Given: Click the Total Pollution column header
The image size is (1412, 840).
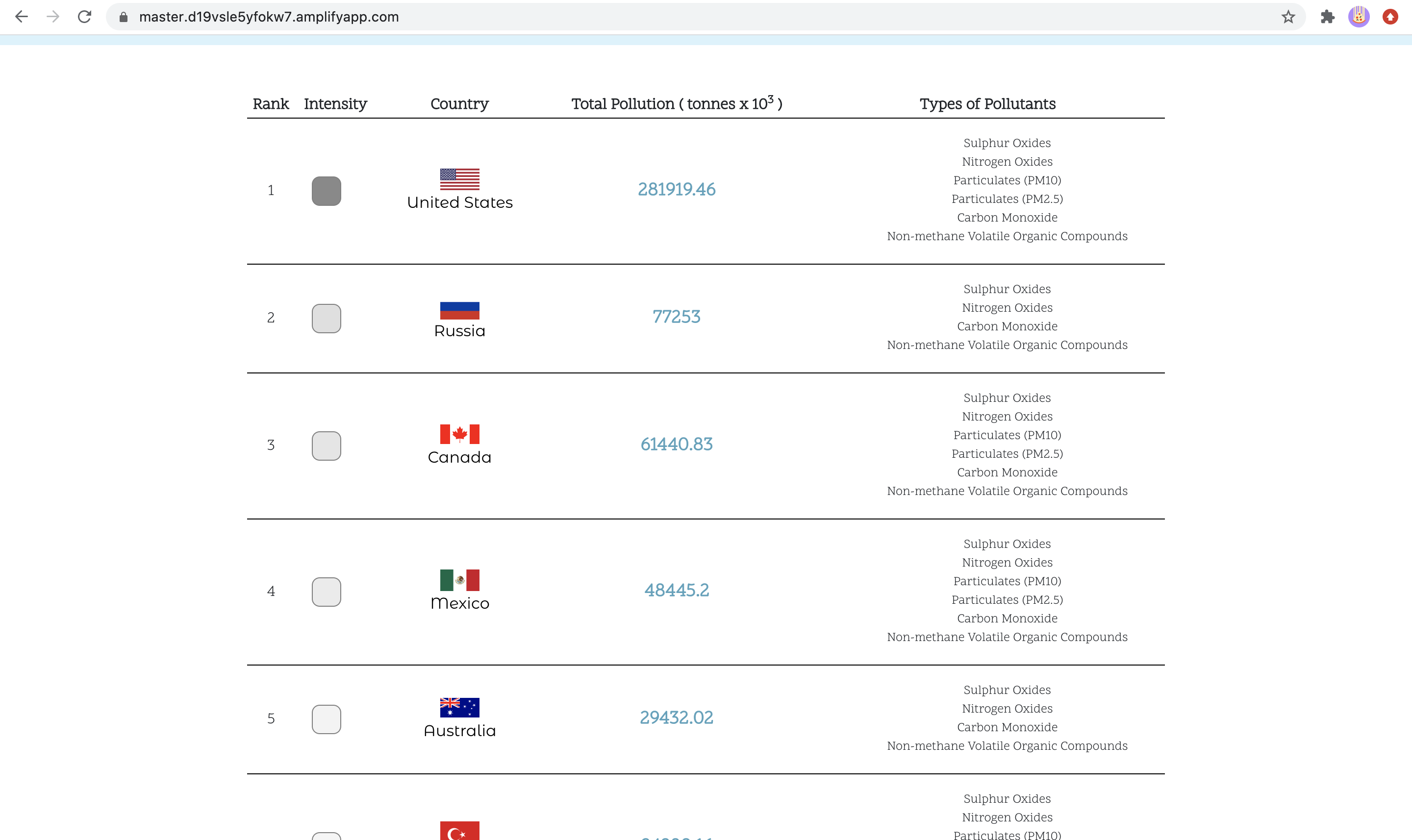Looking at the screenshot, I should coord(676,104).
